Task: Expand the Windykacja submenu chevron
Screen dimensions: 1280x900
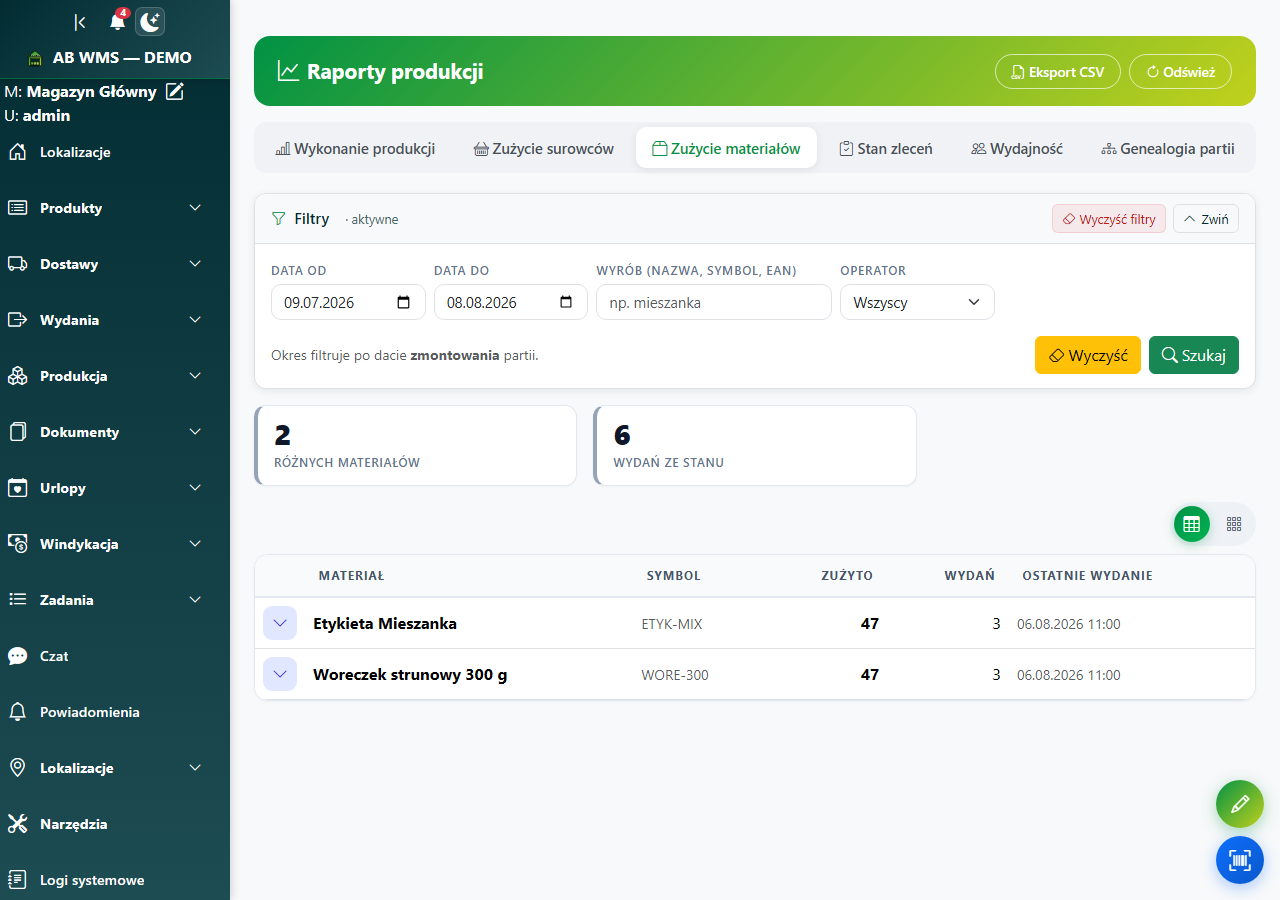Action: (x=195, y=544)
